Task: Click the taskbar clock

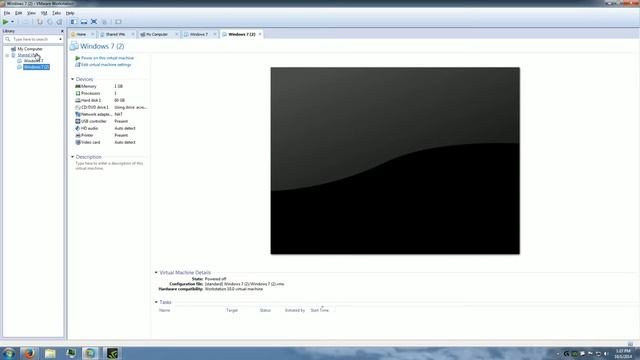Action: (623, 354)
